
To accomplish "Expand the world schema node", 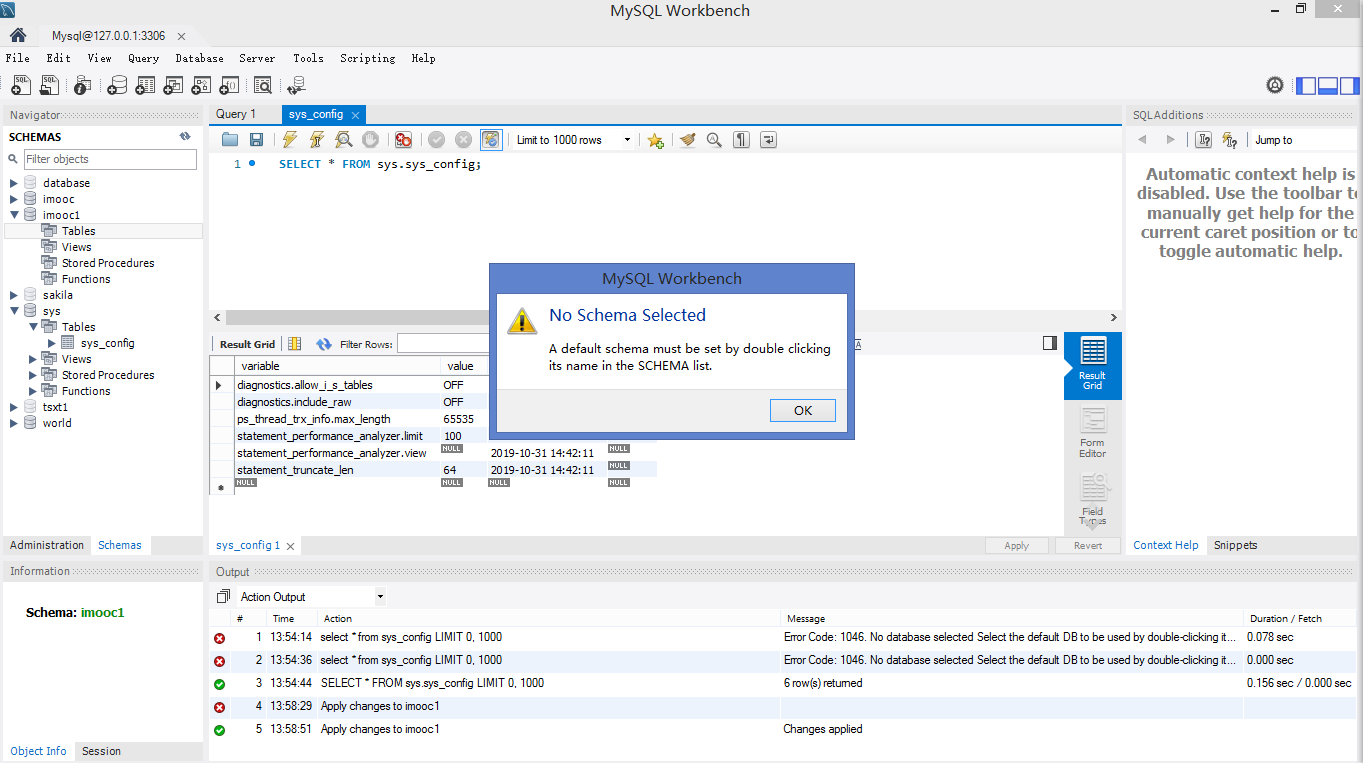I will click(14, 423).
